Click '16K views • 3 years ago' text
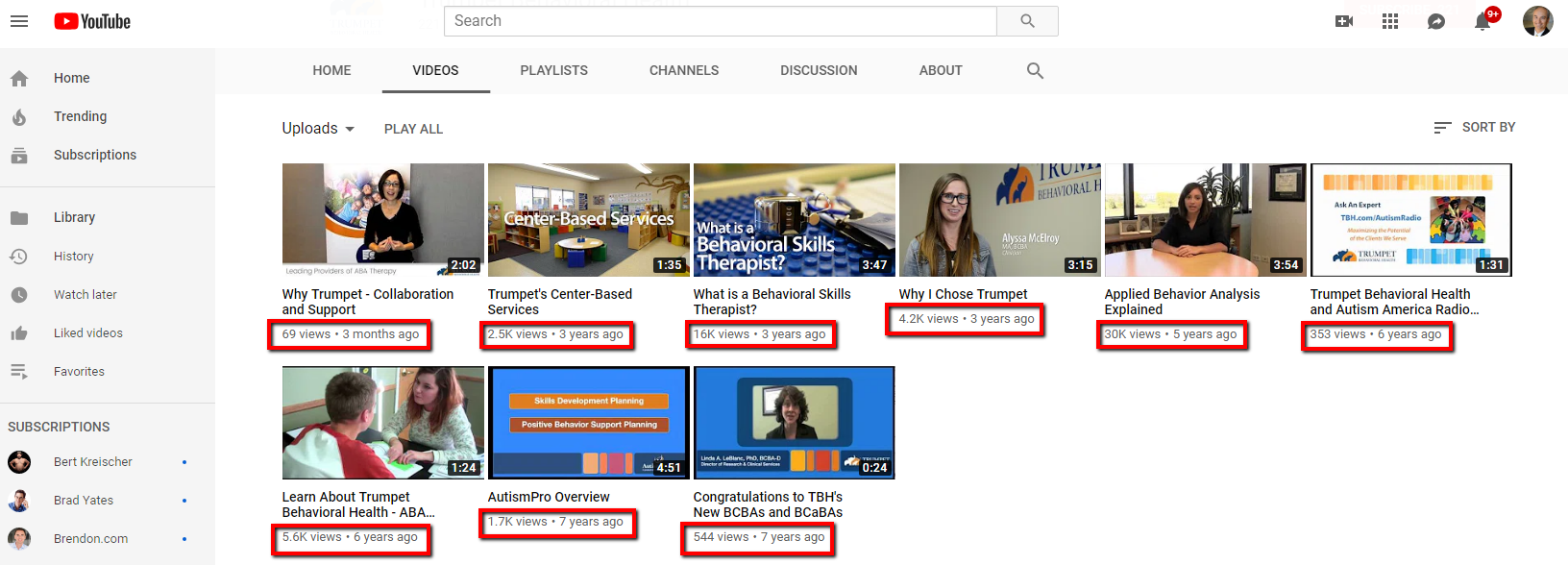The height and width of the screenshot is (565, 1568). (760, 334)
